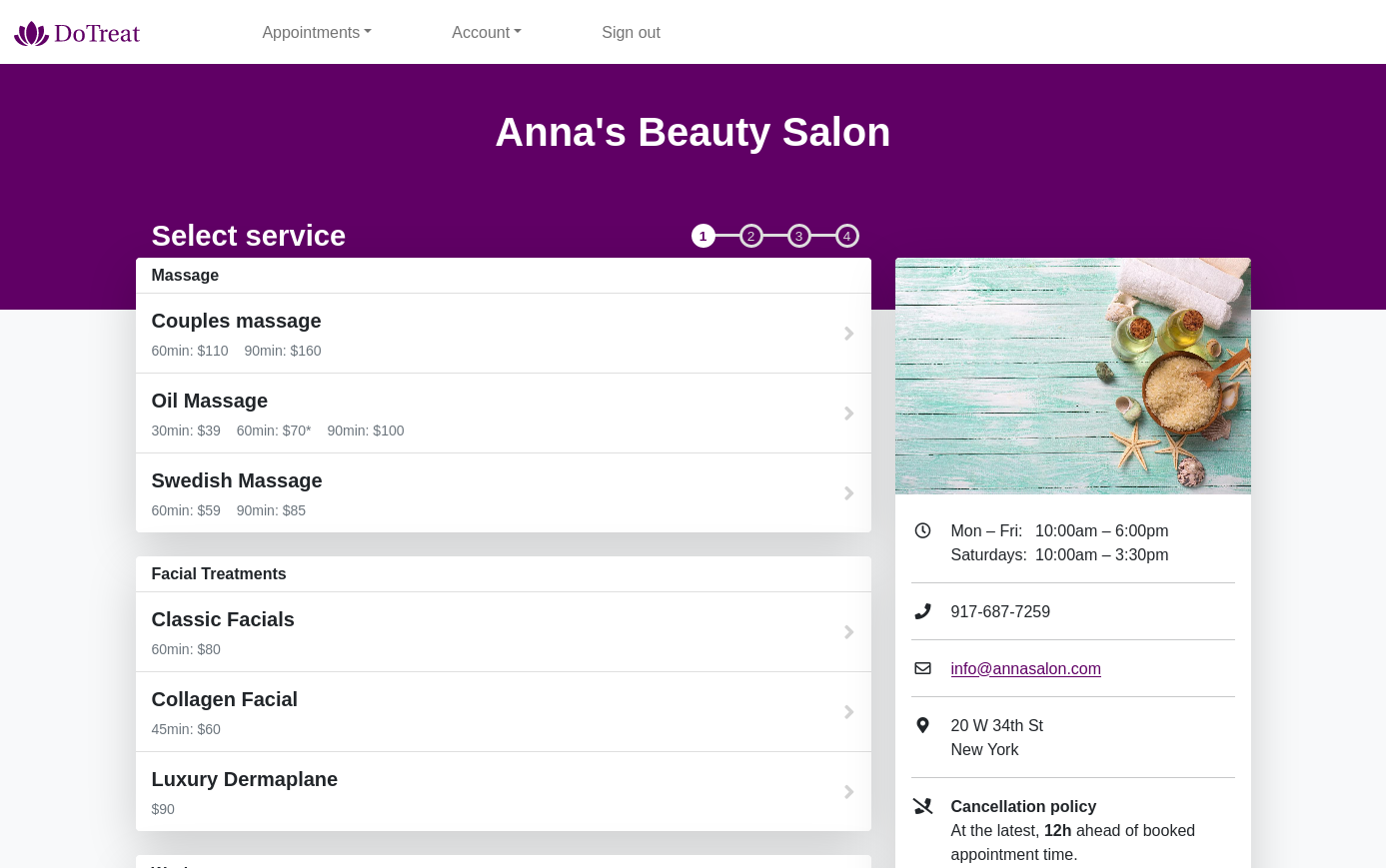Click the phone icon next to 917-687-7259
Screen dimensions: 1386x868
922,611
